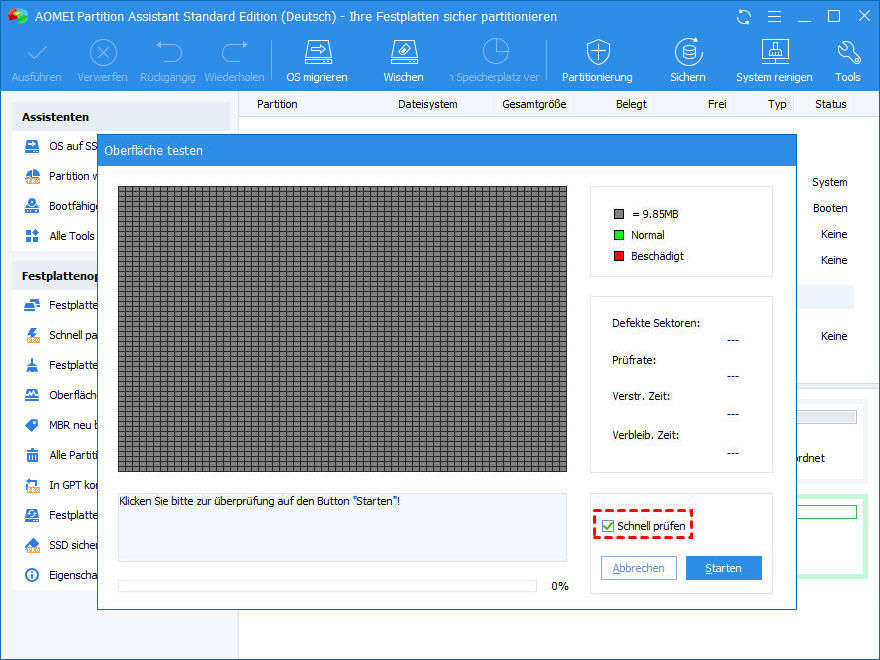Click the Status column header
Image resolution: width=880 pixels, height=660 pixels.
click(831, 104)
